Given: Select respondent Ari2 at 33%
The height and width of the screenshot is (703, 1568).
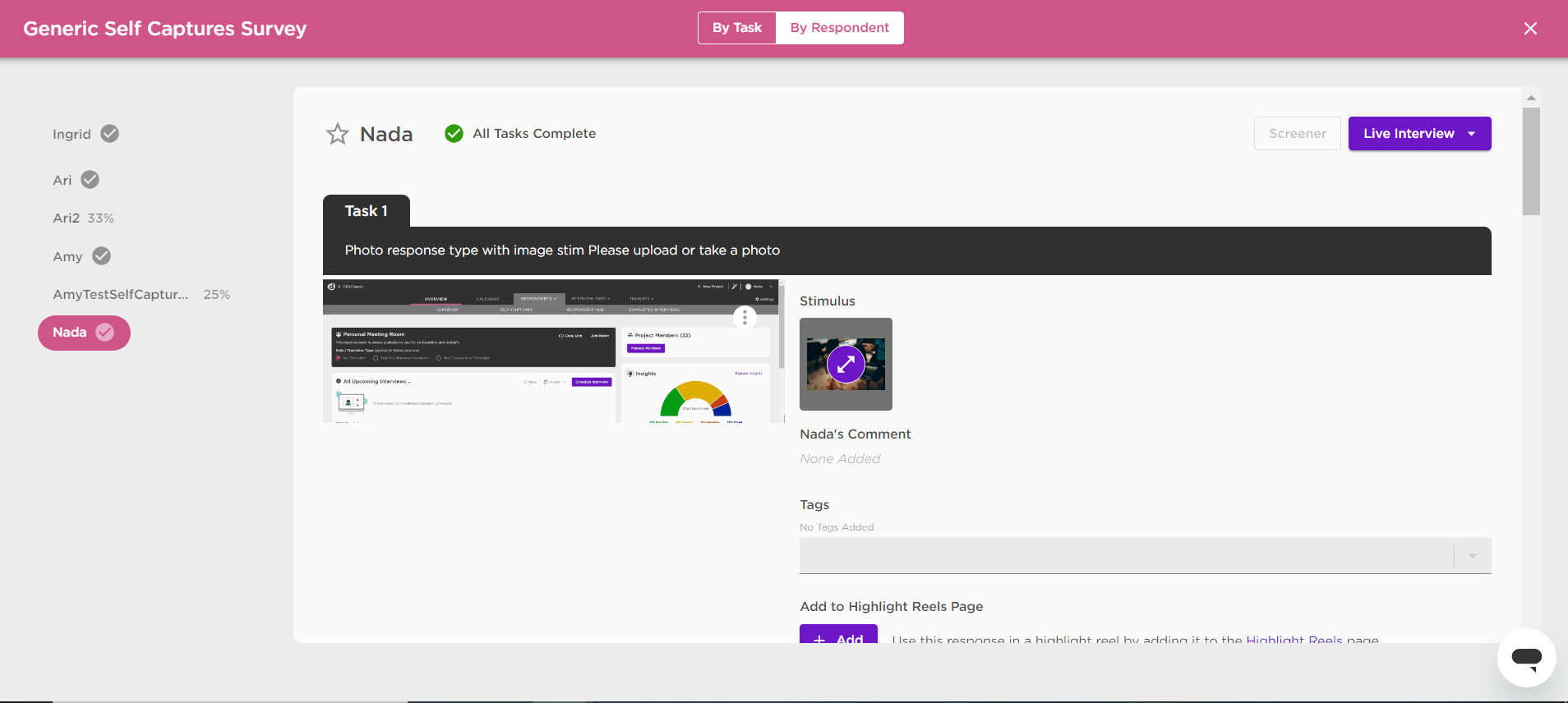Looking at the screenshot, I should pos(84,218).
